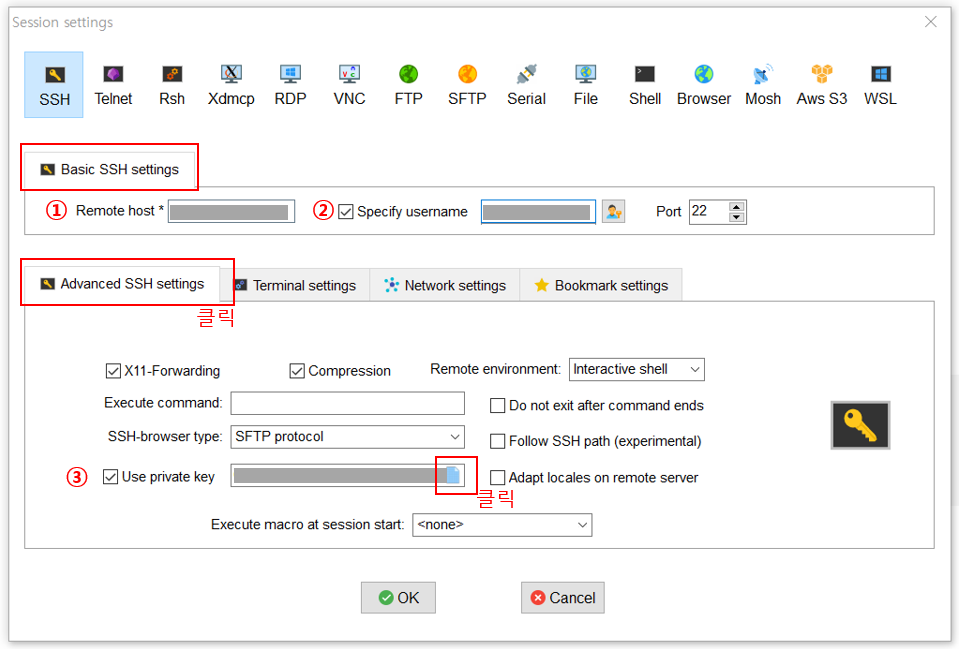The width and height of the screenshot is (960, 649).
Task: Enable Adapt locales on remote server
Action: click(498, 478)
